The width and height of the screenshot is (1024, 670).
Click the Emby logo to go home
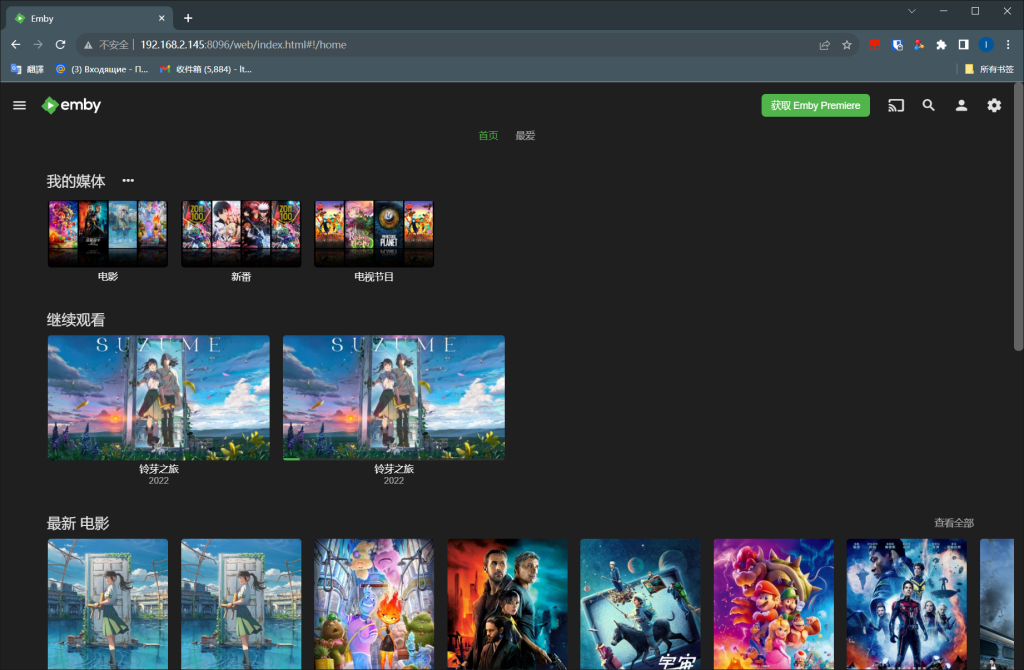coord(70,105)
